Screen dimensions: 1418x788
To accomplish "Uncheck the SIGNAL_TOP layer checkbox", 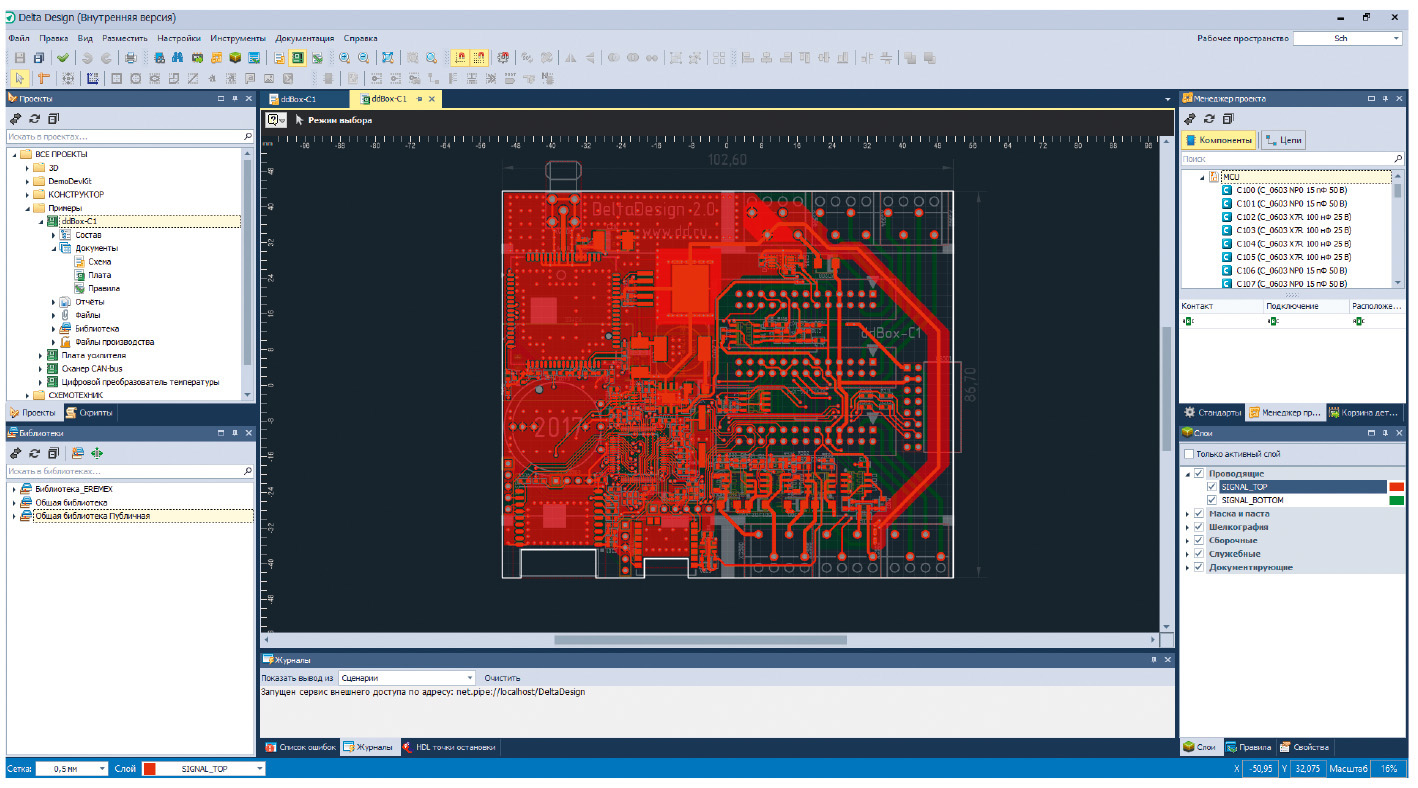I will (x=1212, y=487).
